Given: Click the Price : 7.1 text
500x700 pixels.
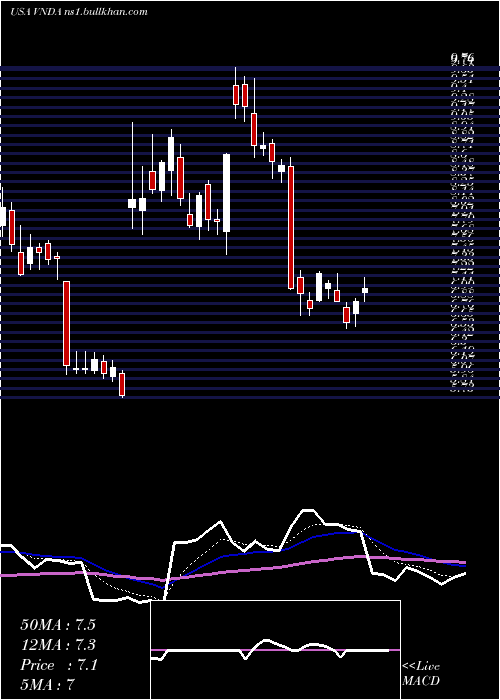Looking at the screenshot, I should [x=58, y=665].
